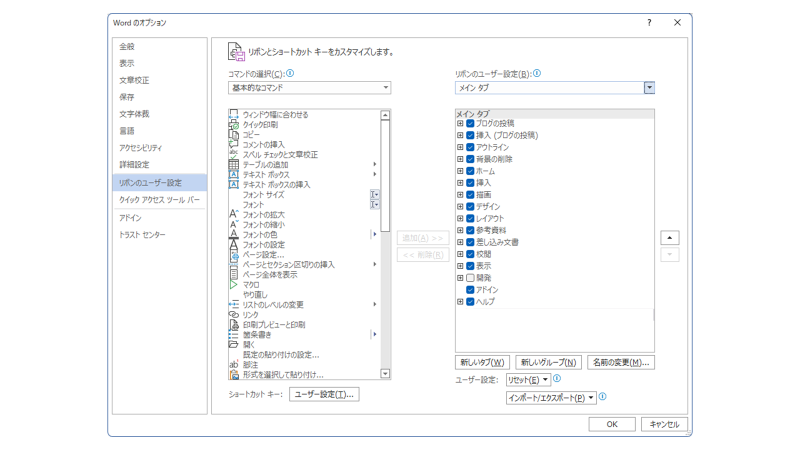This screenshot has height=450, width=800.
Task: Click the move up arrow button
Action: (669, 238)
